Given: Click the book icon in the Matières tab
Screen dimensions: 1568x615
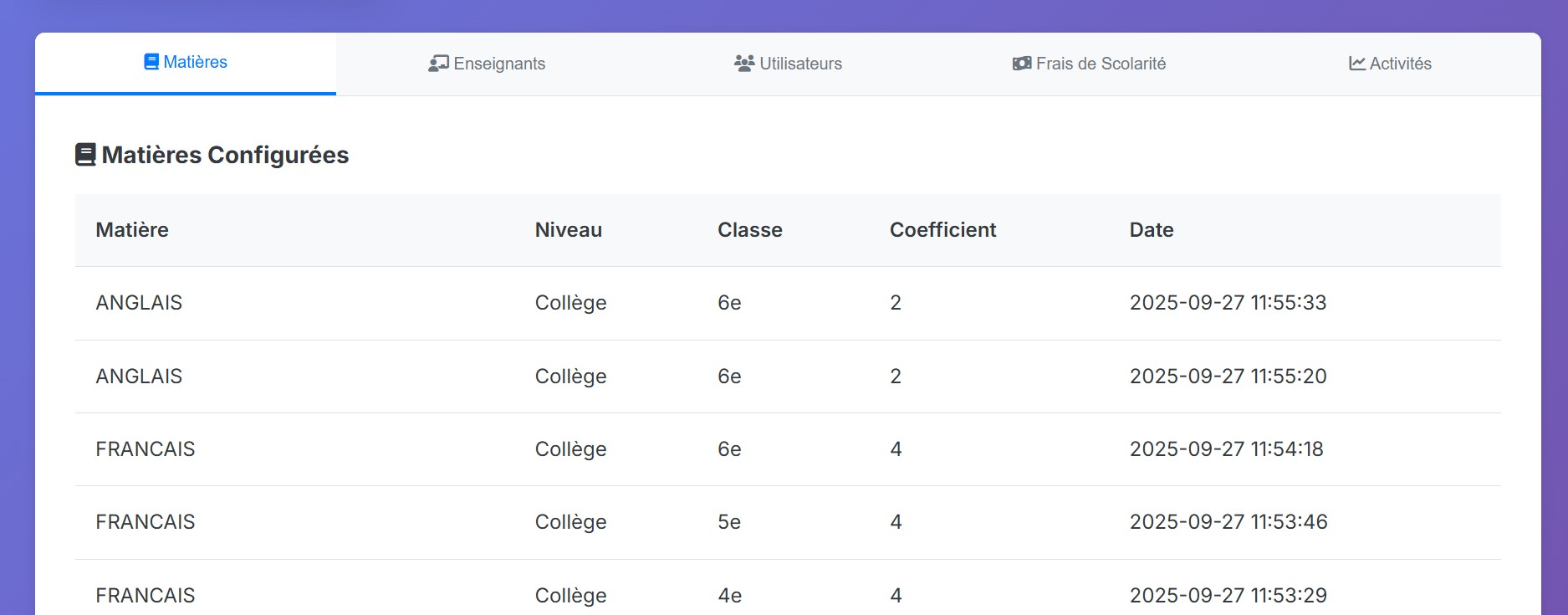Looking at the screenshot, I should (x=151, y=62).
